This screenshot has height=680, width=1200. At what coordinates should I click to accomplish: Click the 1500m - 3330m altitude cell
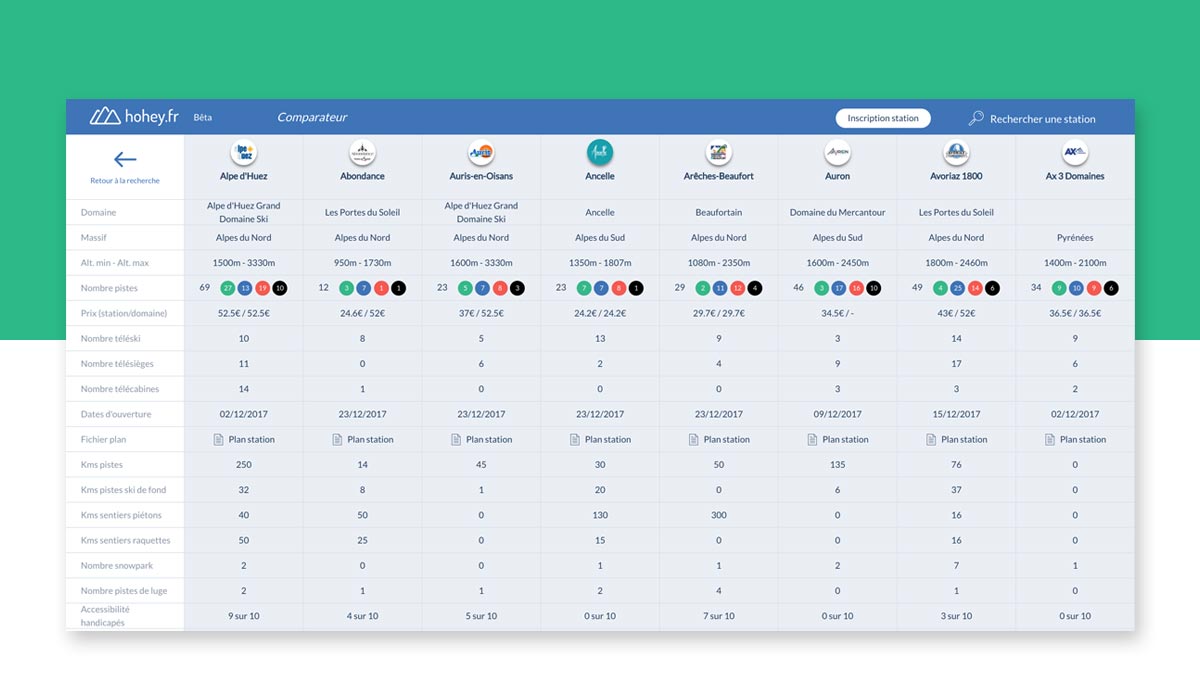[243, 263]
